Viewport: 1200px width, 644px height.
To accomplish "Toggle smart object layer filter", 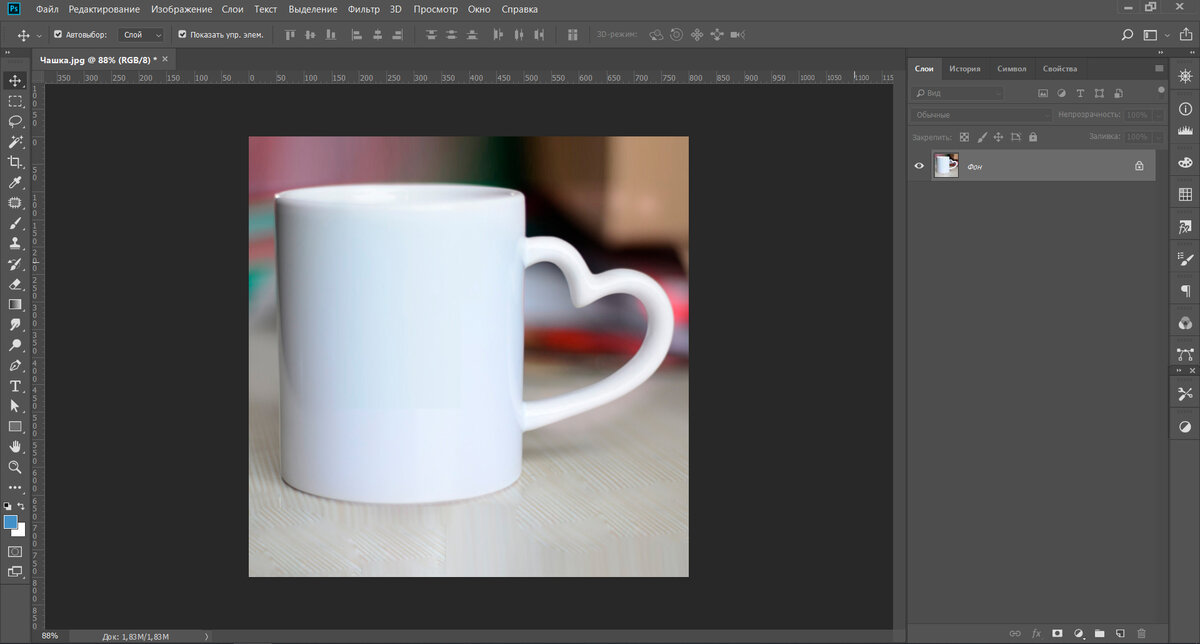I will click(x=1119, y=93).
